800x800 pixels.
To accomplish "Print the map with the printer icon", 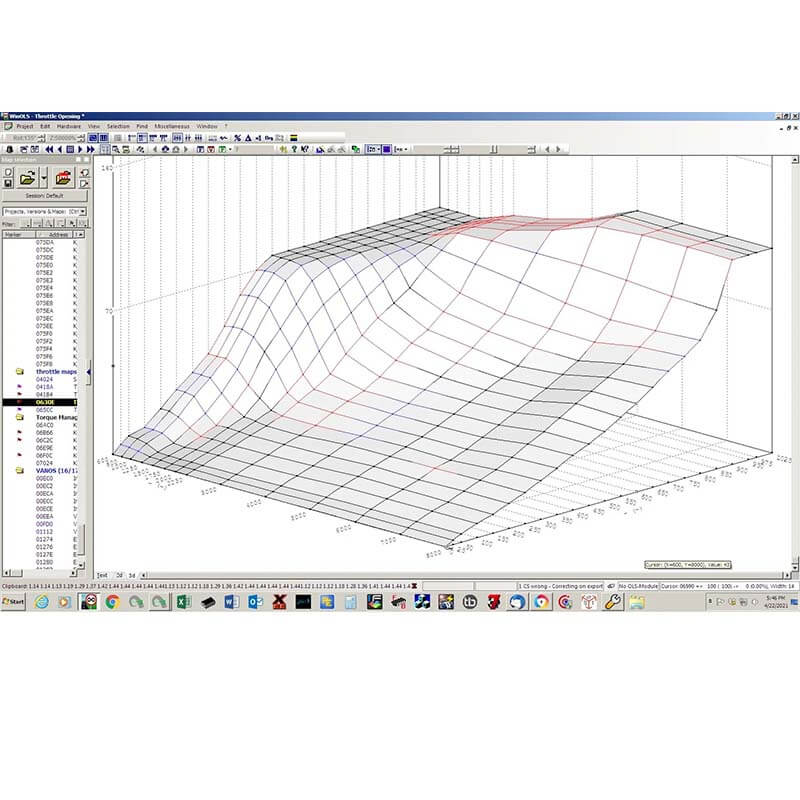I will pyautogui.click(x=62, y=177).
